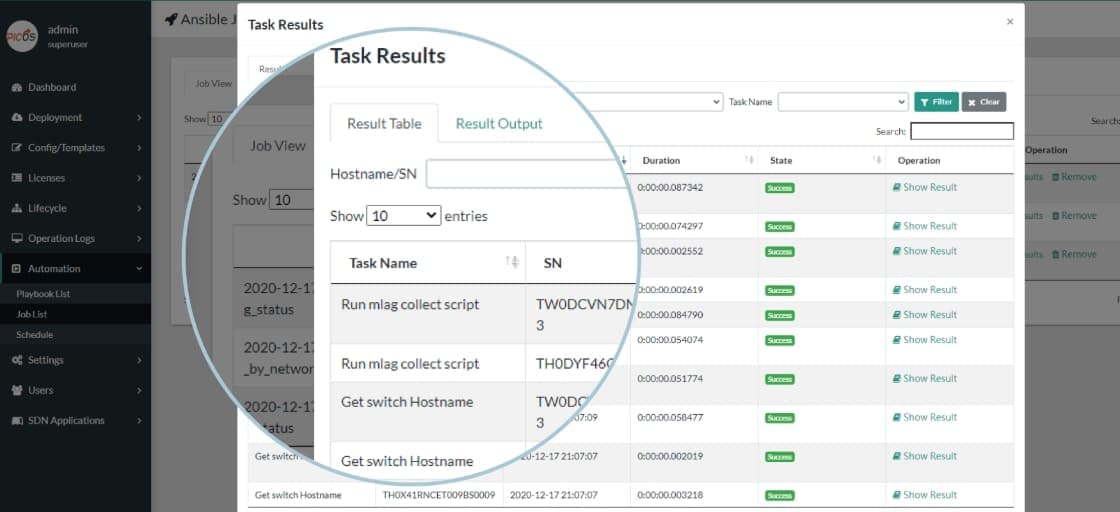Click the Users people icon
The height and width of the screenshot is (512, 1120).
[17, 390]
